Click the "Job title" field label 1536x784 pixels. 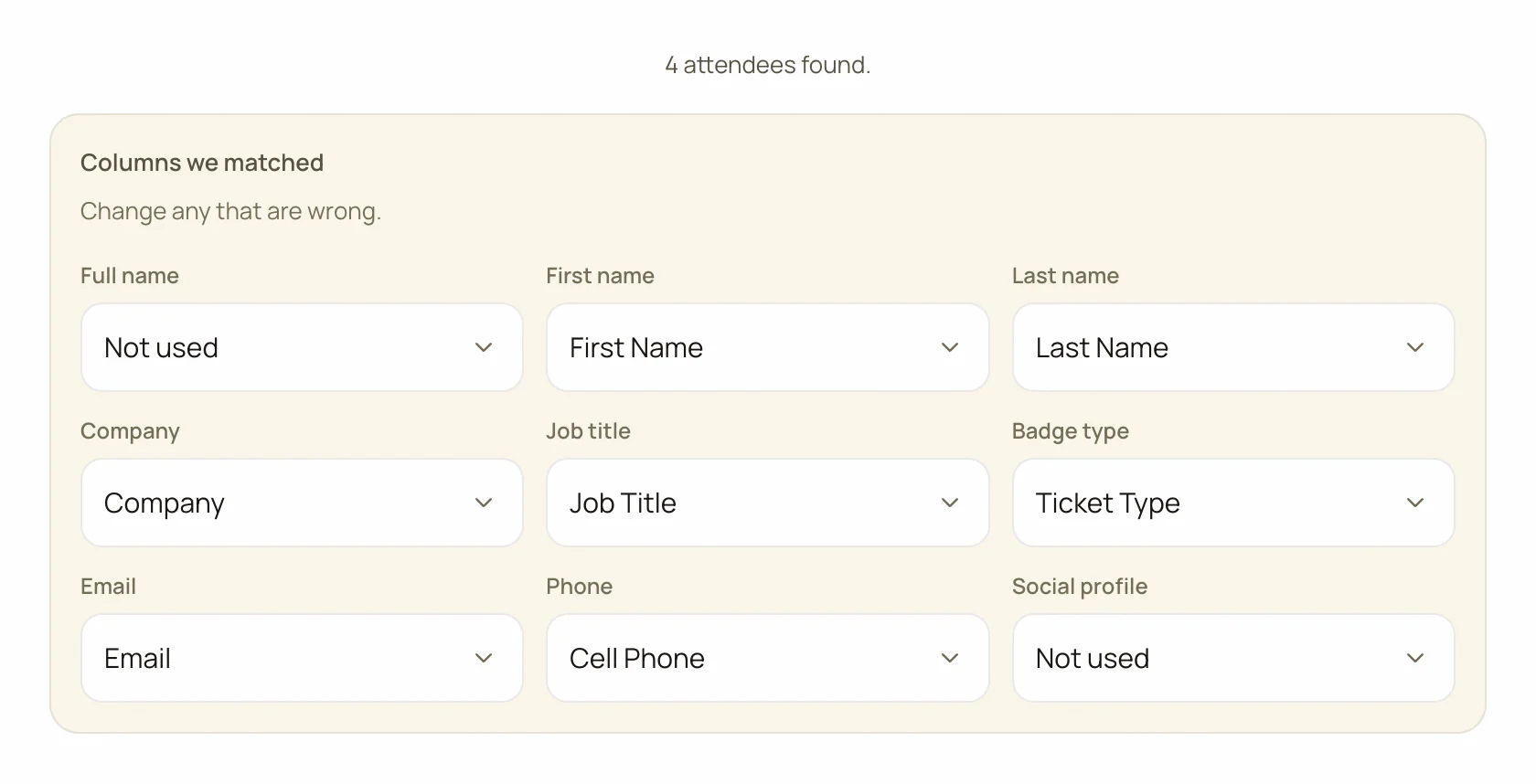[588, 431]
